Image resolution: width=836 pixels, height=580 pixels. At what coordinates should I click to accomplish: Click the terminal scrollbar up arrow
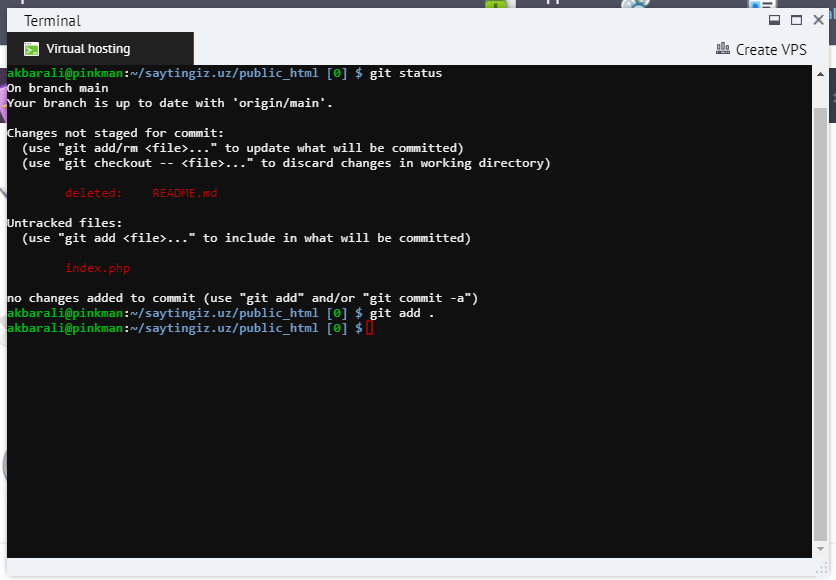click(820, 74)
